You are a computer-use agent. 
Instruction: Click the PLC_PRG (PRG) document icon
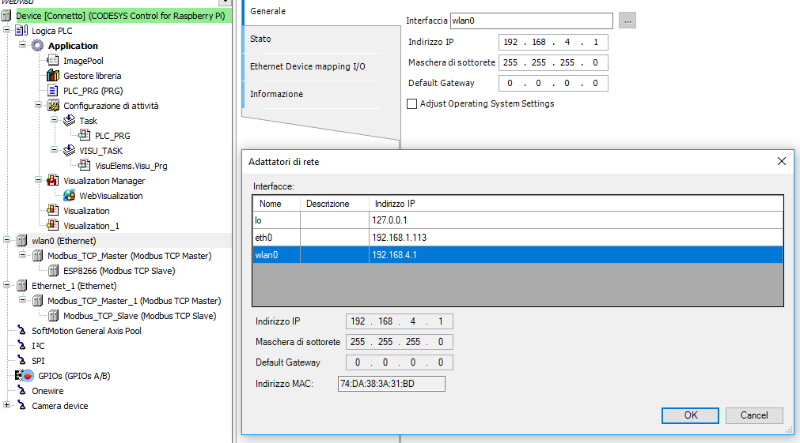pyautogui.click(x=53, y=91)
